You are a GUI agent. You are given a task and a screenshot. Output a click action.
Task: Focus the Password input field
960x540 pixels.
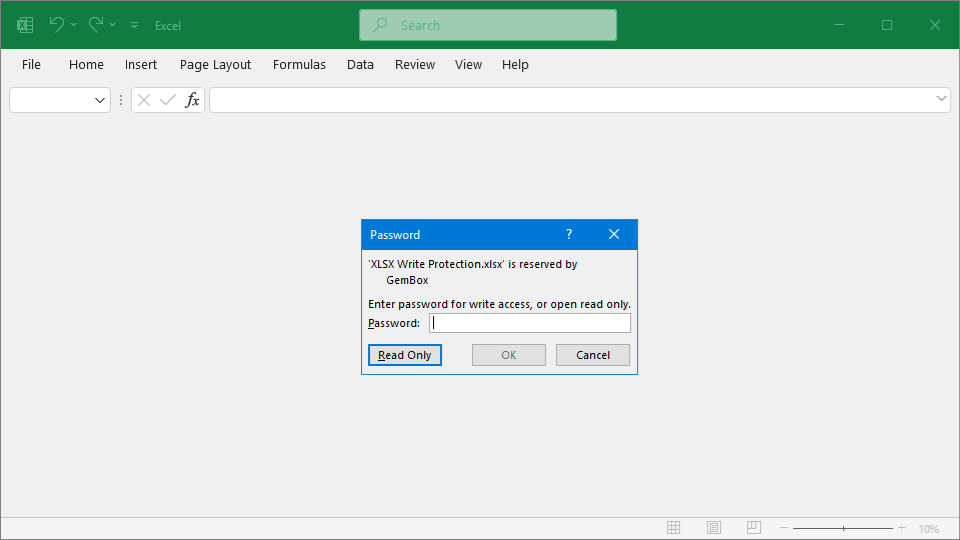click(530, 323)
